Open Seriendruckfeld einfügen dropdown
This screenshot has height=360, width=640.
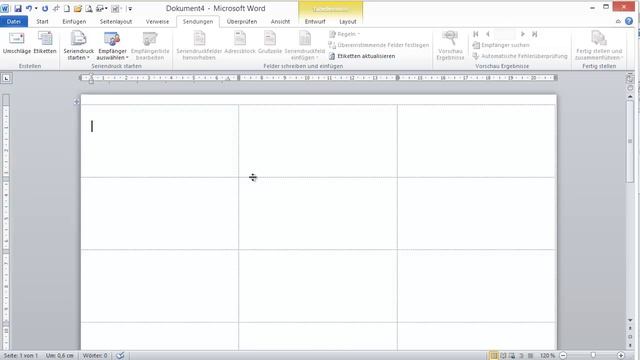[304, 46]
